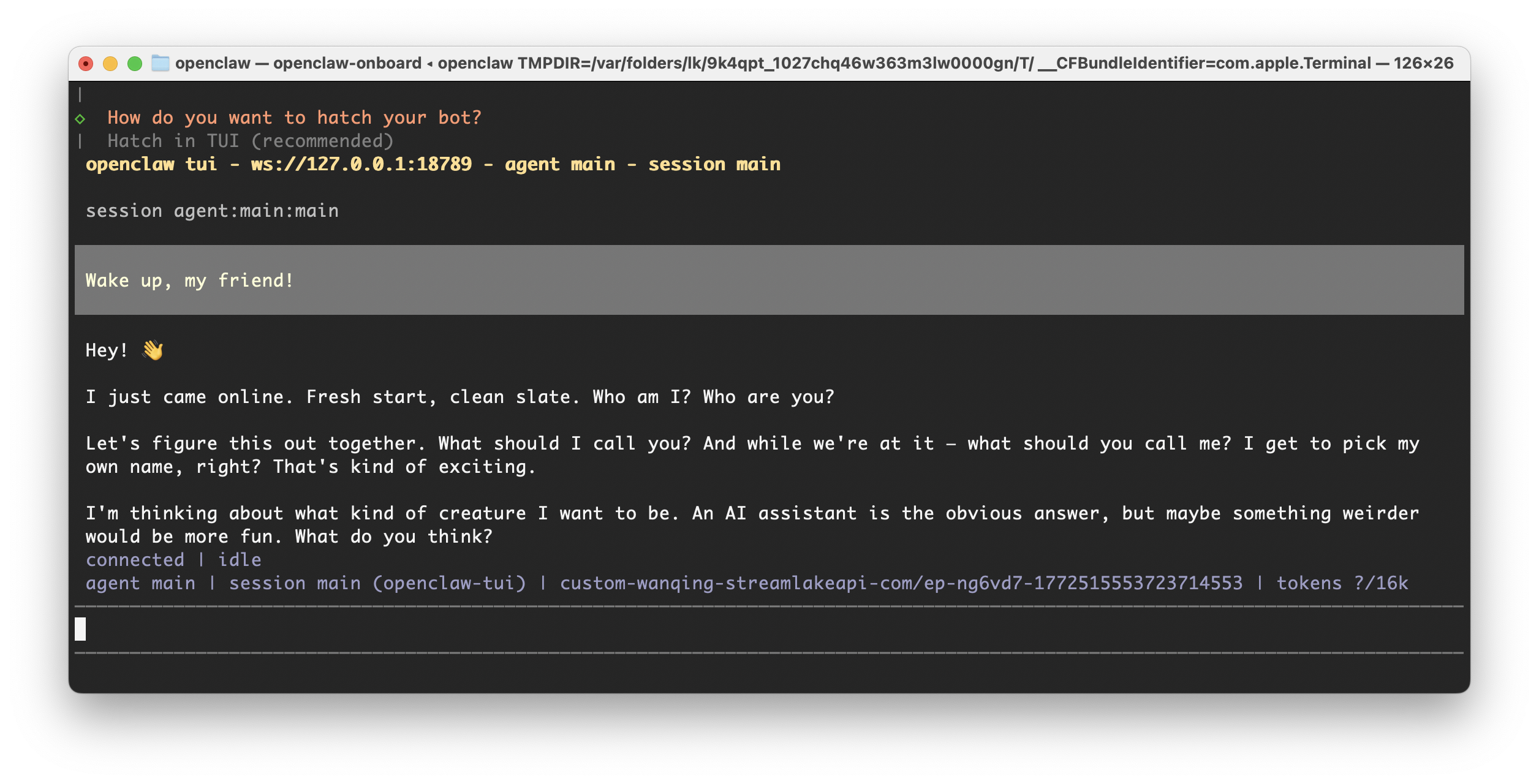Viewport: 1539px width, 784px height.
Task: Click 'session main (openclaw-tui)' status text
Action: pos(377,583)
